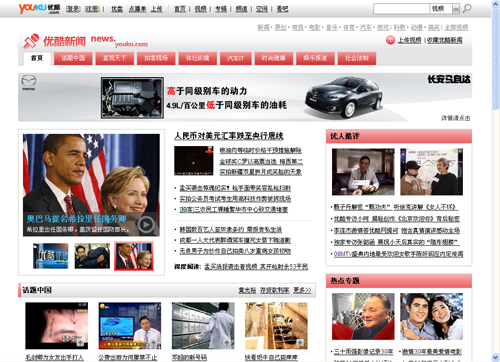Open the 人民币对美元汇率 headline
Viewport: 500px width, 362px height.
coord(229,136)
